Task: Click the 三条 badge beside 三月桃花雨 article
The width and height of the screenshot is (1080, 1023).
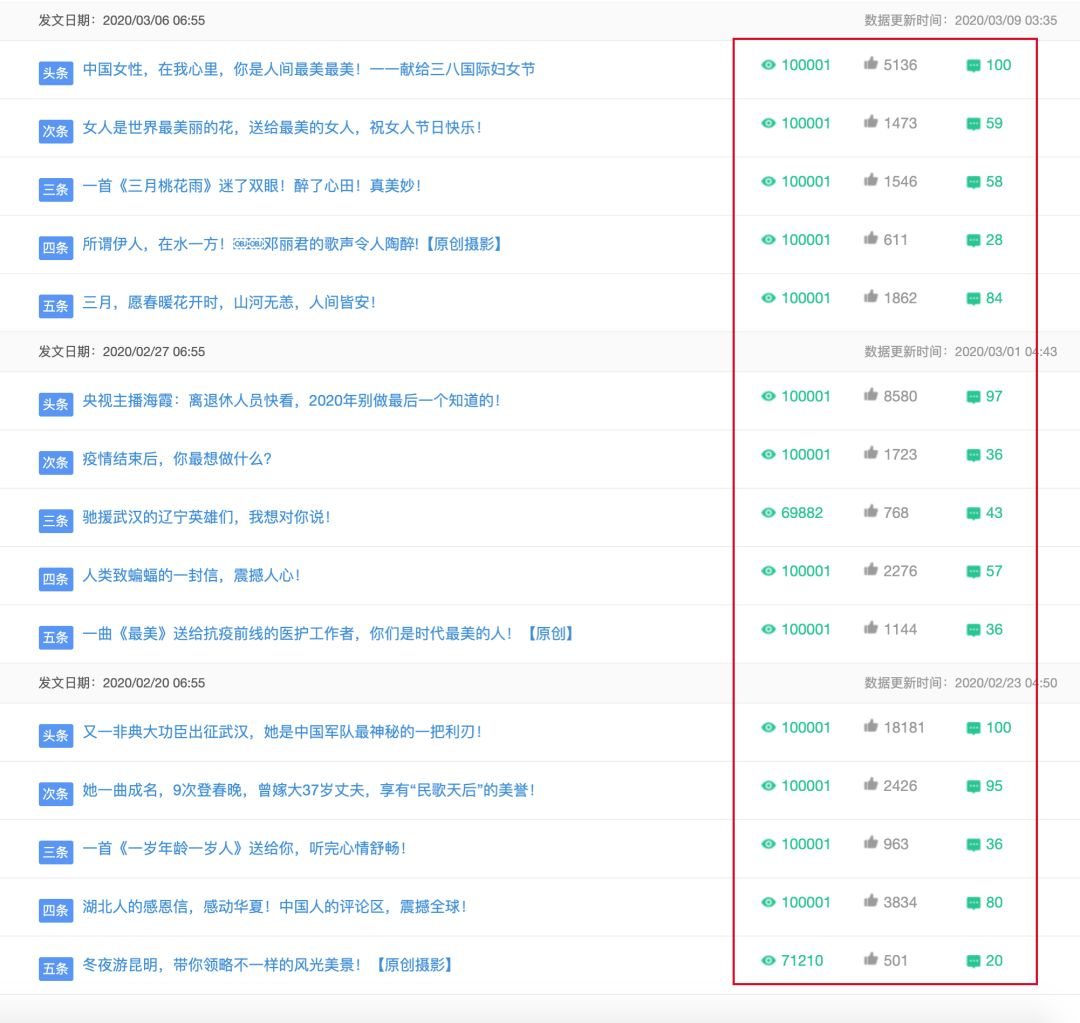Action: [x=56, y=189]
